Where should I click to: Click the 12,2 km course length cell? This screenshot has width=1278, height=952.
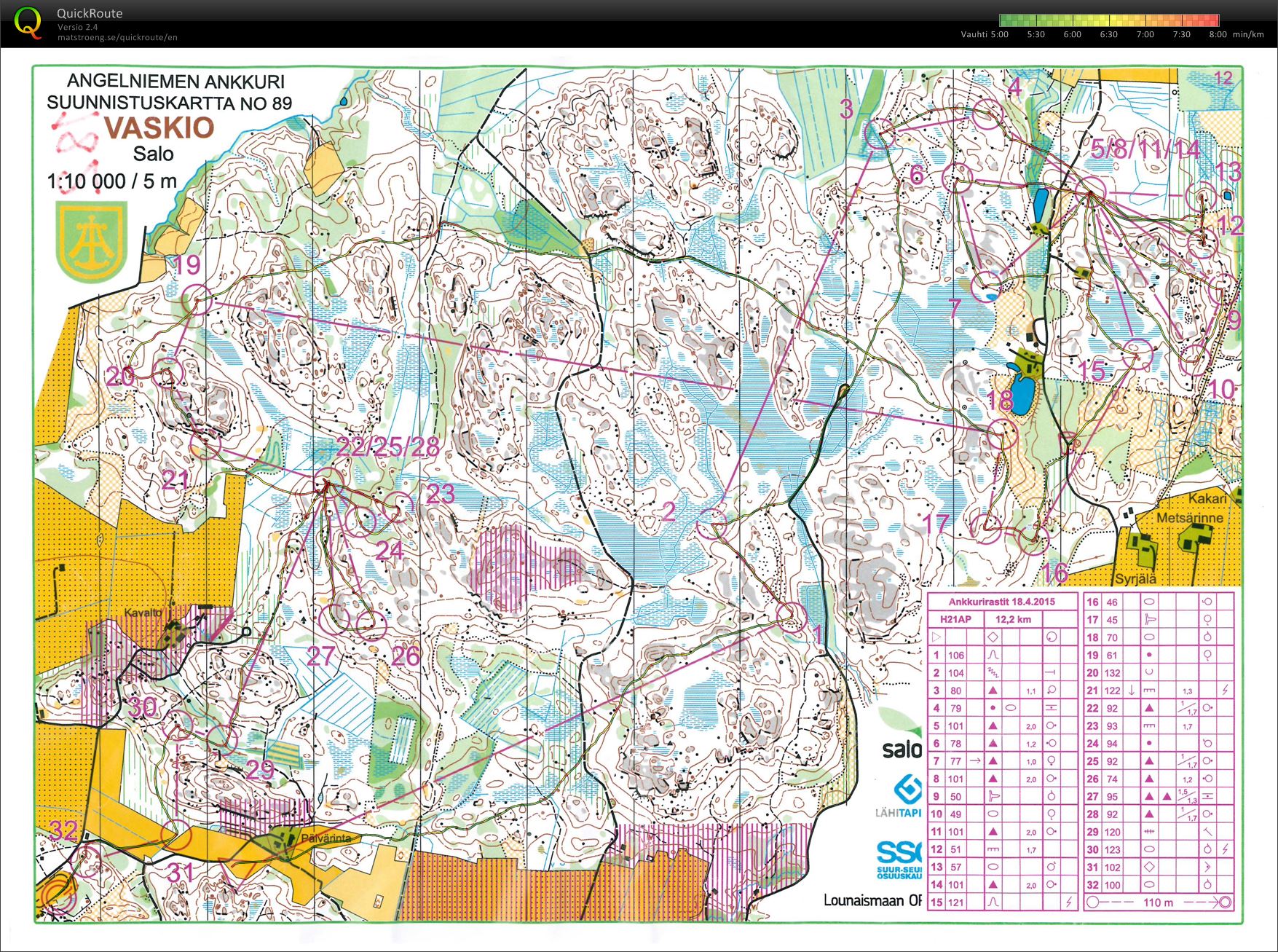tap(1014, 619)
